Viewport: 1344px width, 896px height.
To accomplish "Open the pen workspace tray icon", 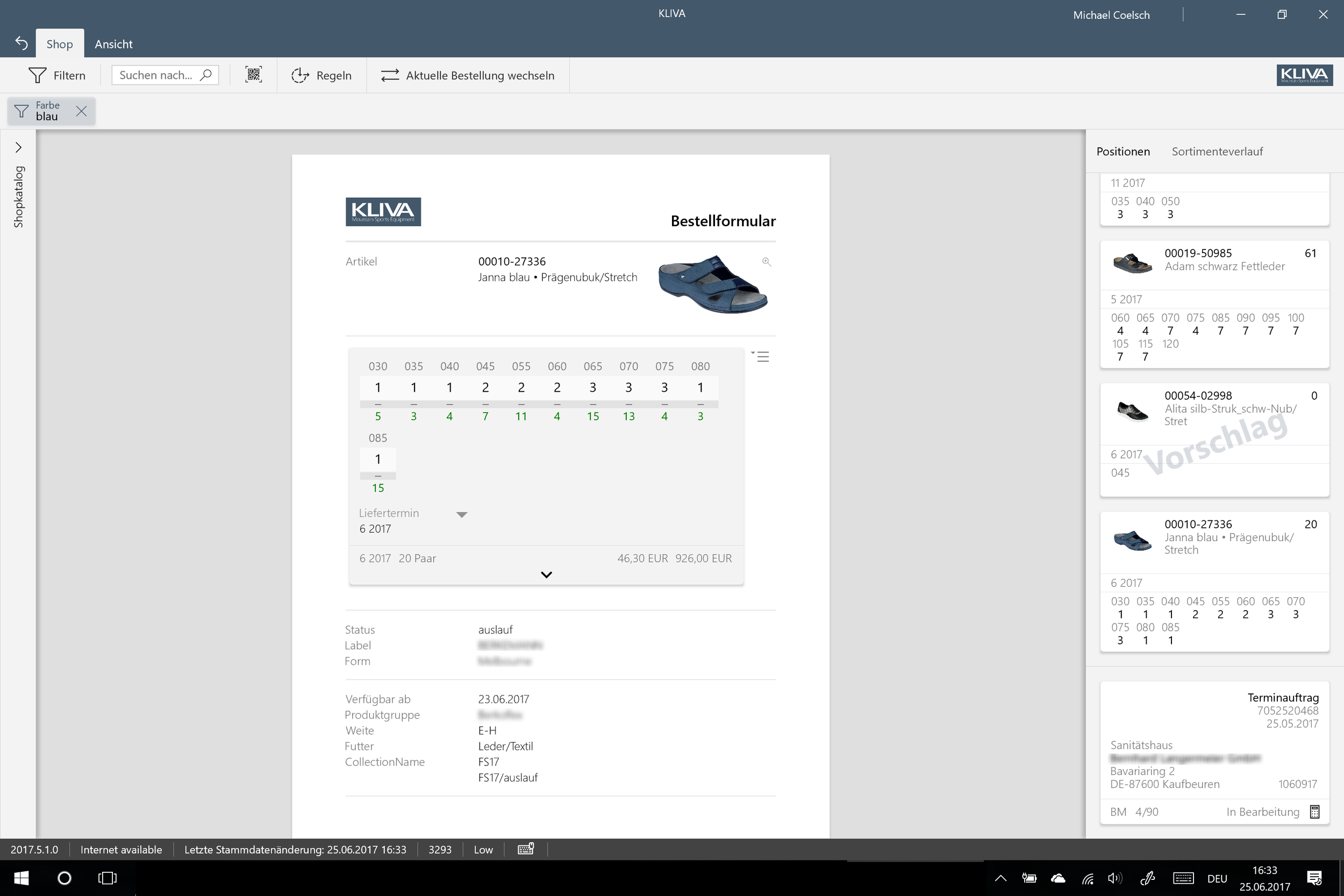I will tap(1147, 878).
